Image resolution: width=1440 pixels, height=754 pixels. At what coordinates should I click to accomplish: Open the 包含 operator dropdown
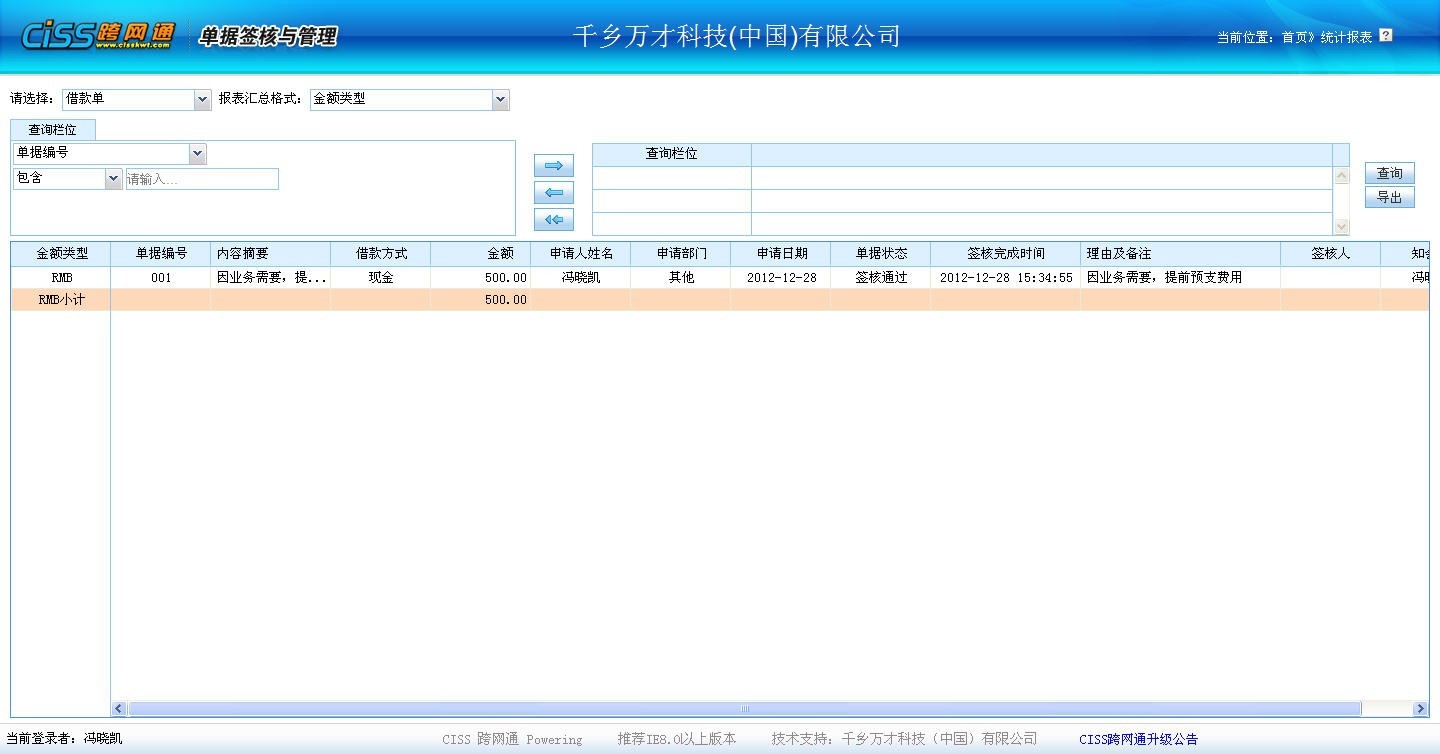tap(113, 179)
